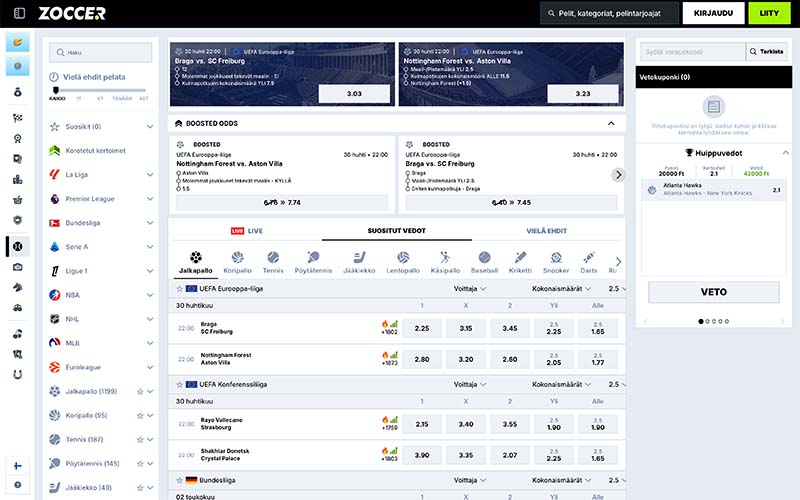Select the Tennis sport icon tab
Image resolution: width=800 pixels, height=500 pixels.
[x=273, y=263]
